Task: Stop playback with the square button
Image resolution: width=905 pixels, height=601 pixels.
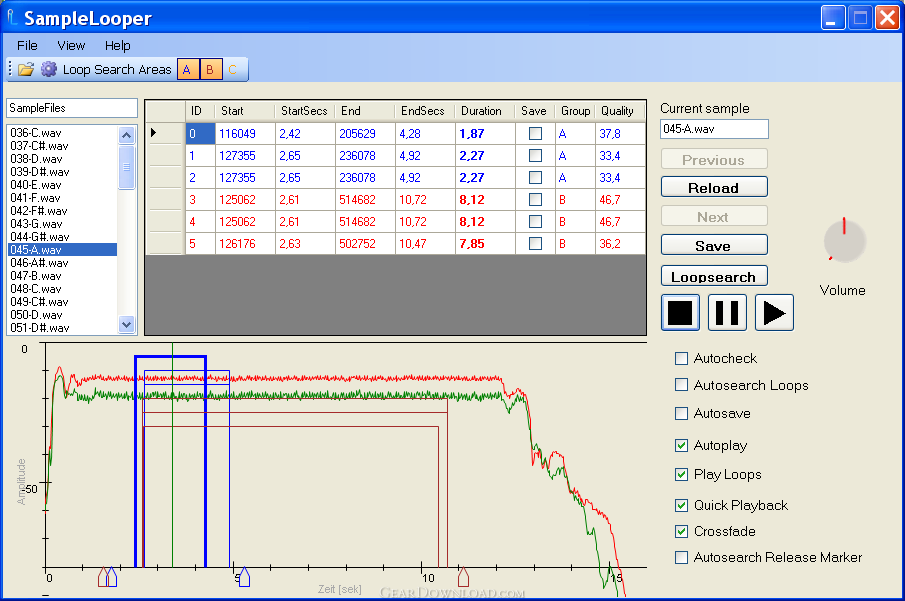Action: pyautogui.click(x=680, y=312)
